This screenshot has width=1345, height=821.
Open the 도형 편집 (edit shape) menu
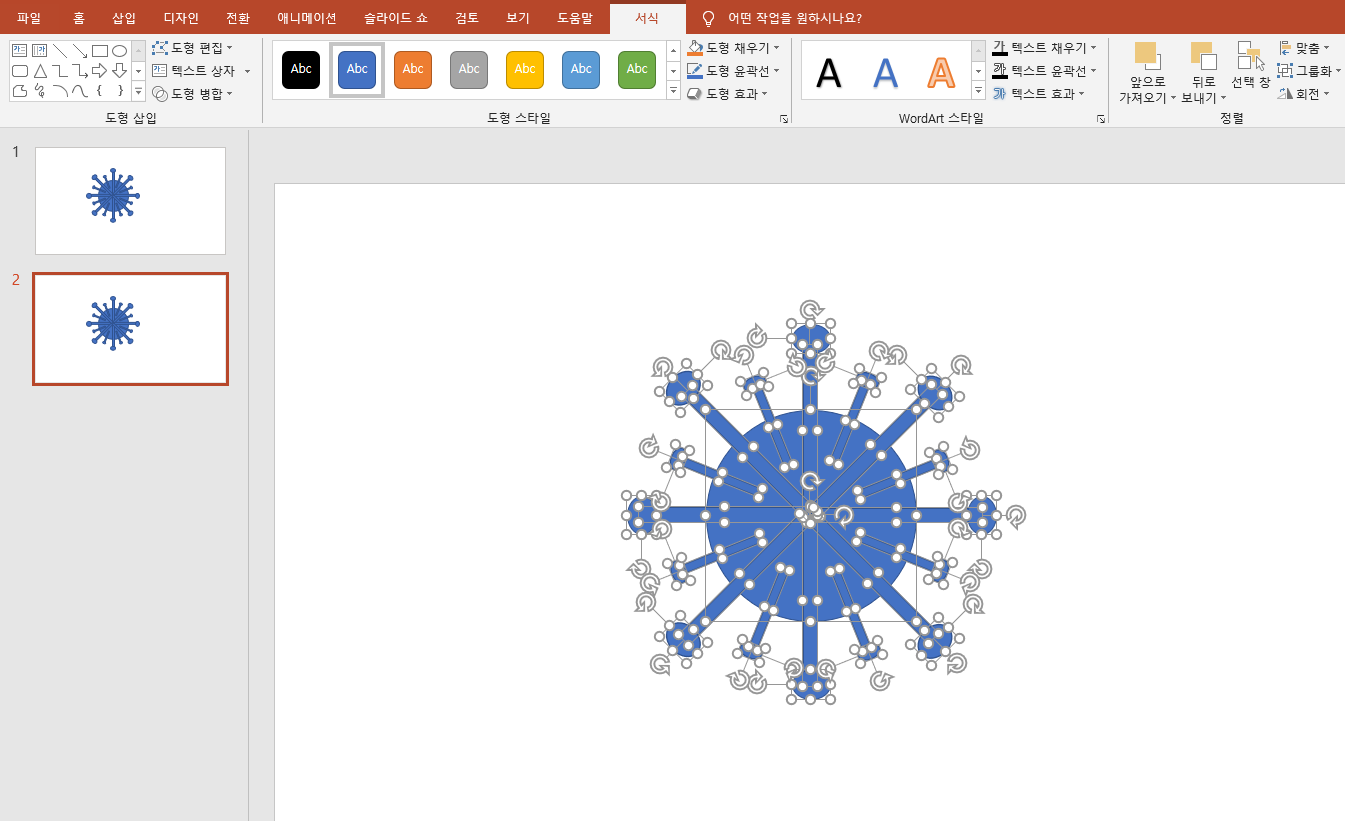click(192, 48)
